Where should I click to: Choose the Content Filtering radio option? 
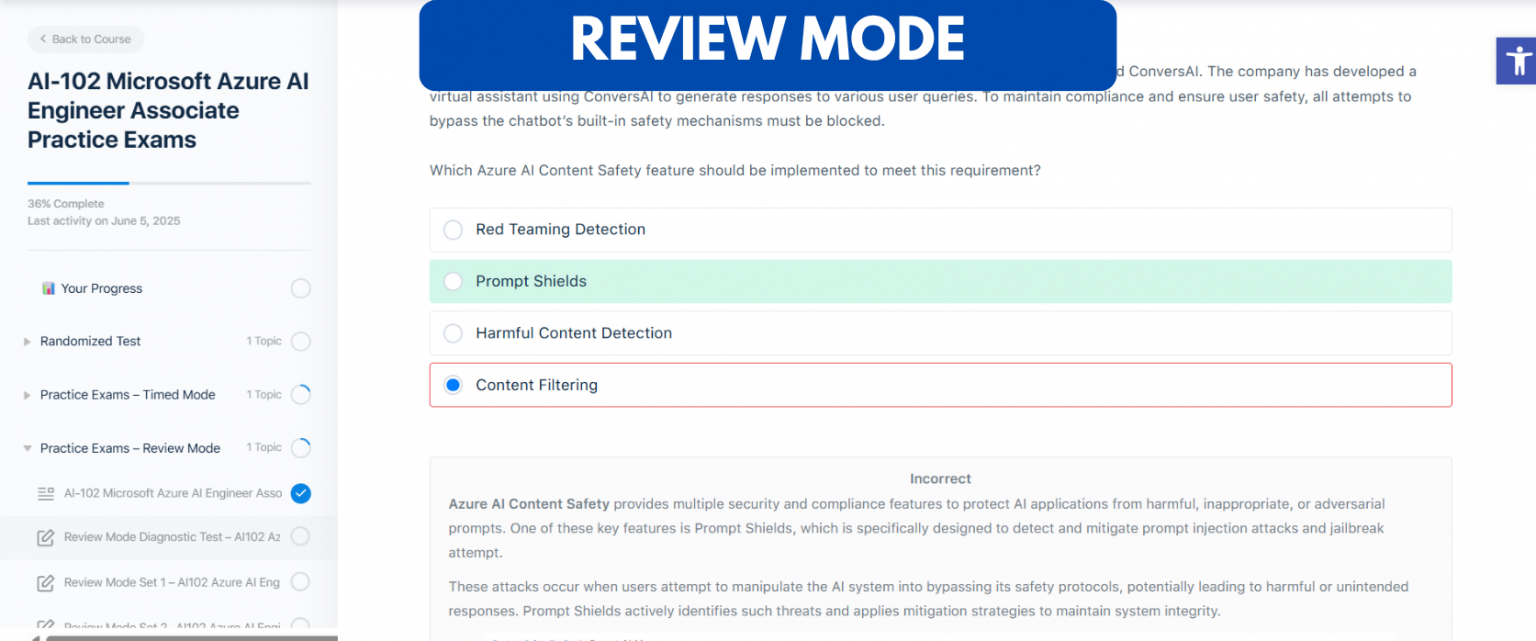pos(453,385)
